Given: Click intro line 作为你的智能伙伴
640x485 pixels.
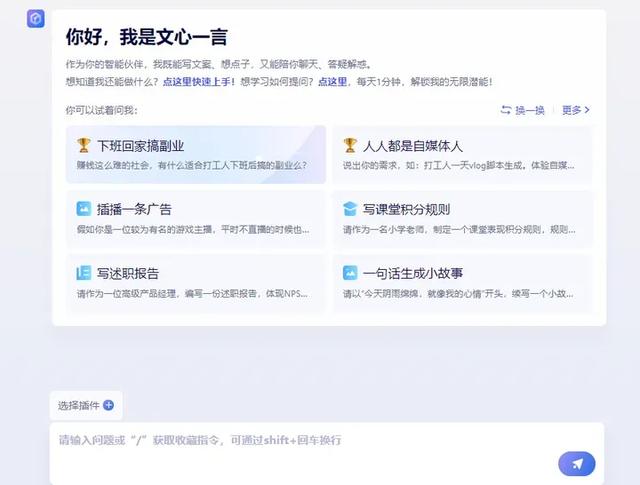Looking at the screenshot, I should tap(219, 64).
